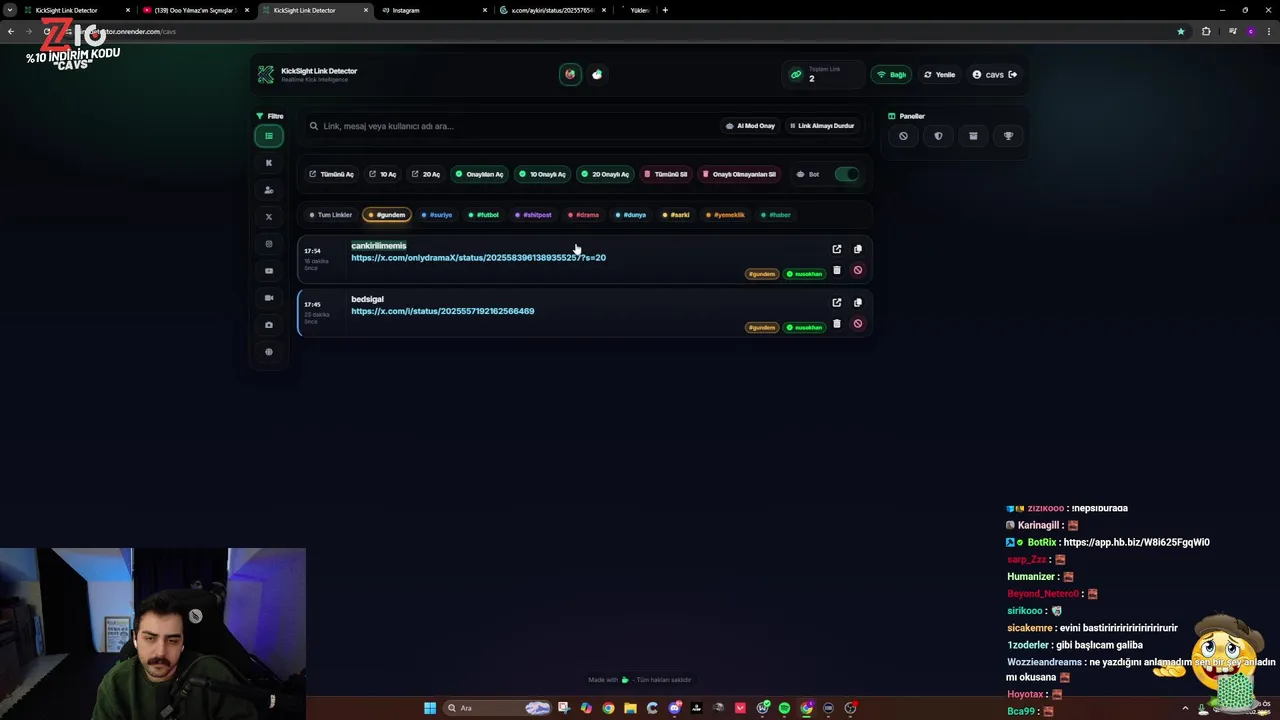This screenshot has width=1280, height=720.
Task: Click the Bağlı connection status
Action: pos(891,75)
